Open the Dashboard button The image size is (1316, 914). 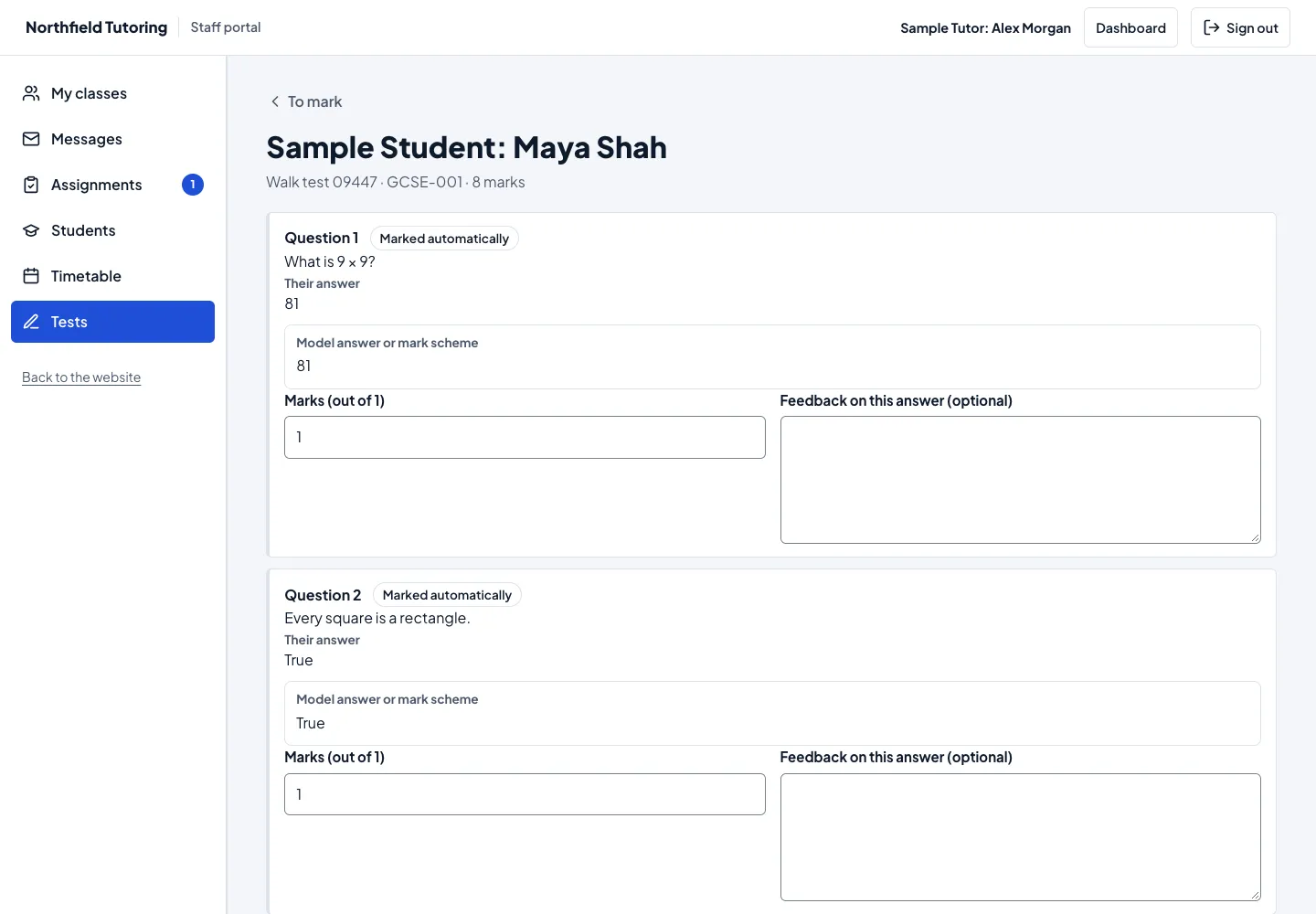coord(1130,27)
